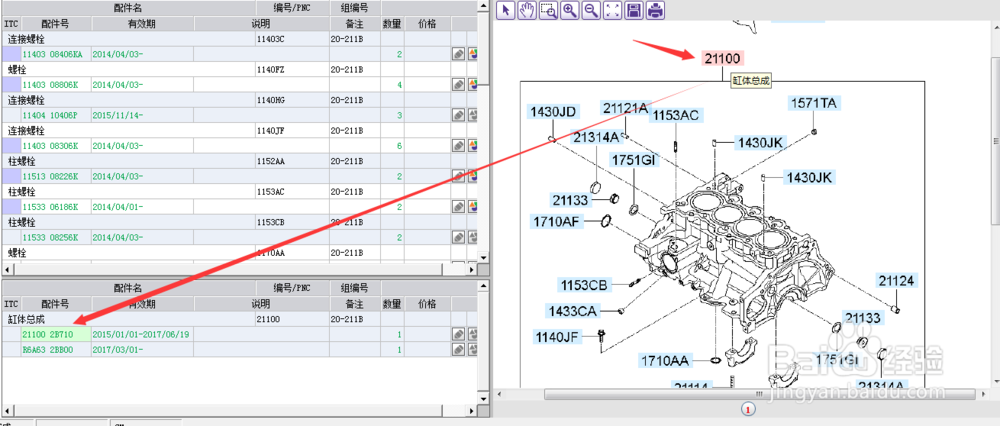Click 编号/PNC header in lower table
Viewport: 1000px width, 426px height.
[291, 288]
